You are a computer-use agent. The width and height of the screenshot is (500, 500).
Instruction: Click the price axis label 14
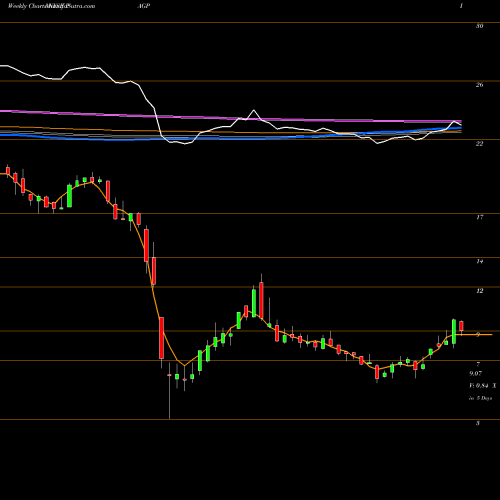(479, 261)
